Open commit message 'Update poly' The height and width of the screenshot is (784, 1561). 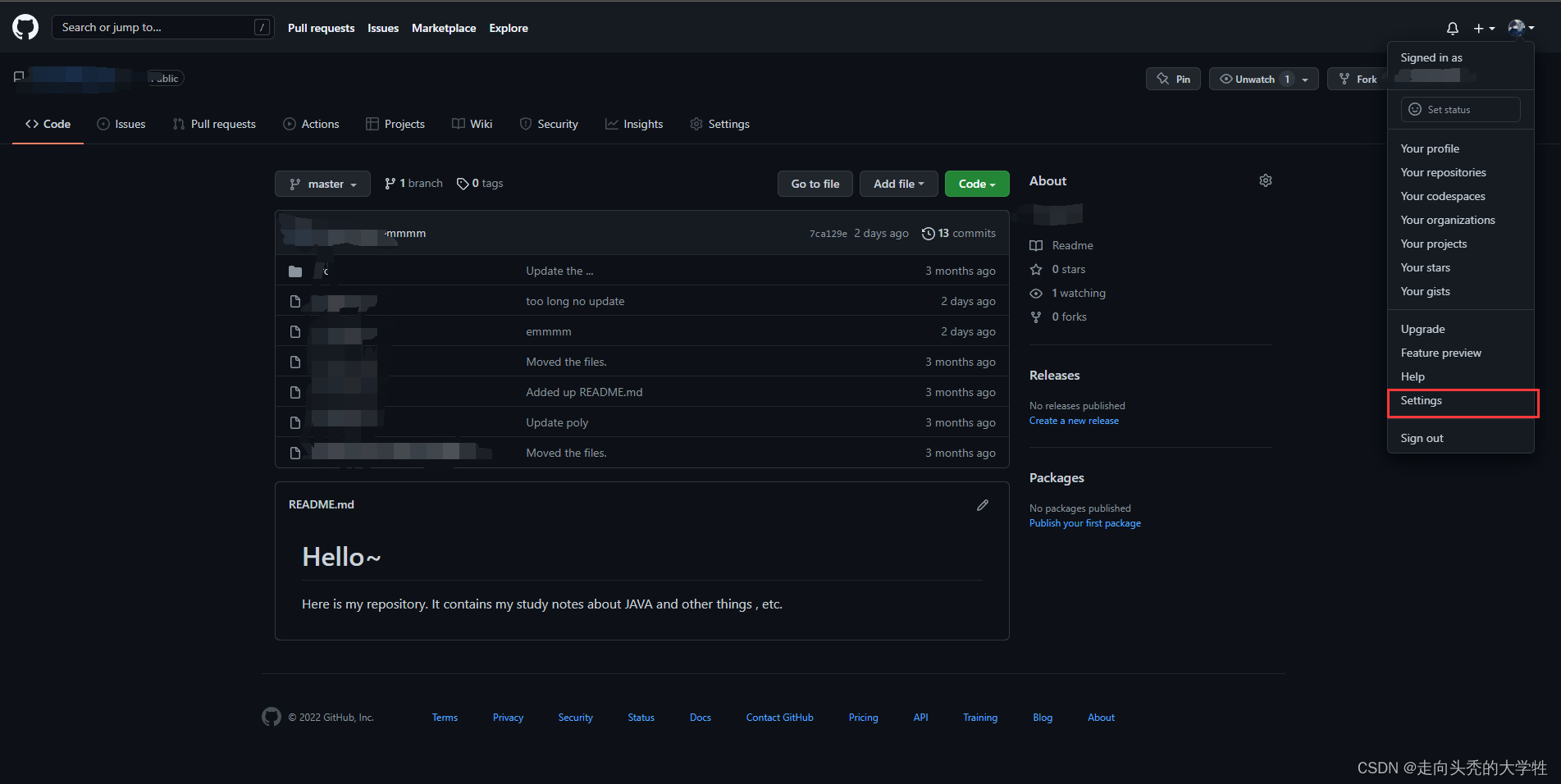(x=557, y=422)
